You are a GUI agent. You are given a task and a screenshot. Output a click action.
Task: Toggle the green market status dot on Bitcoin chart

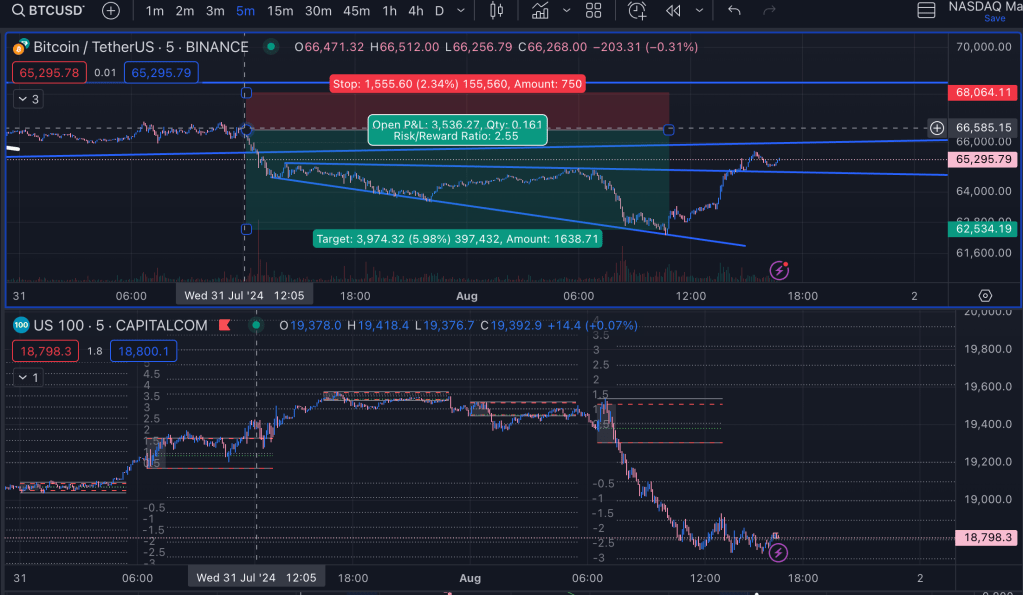[x=270, y=47]
